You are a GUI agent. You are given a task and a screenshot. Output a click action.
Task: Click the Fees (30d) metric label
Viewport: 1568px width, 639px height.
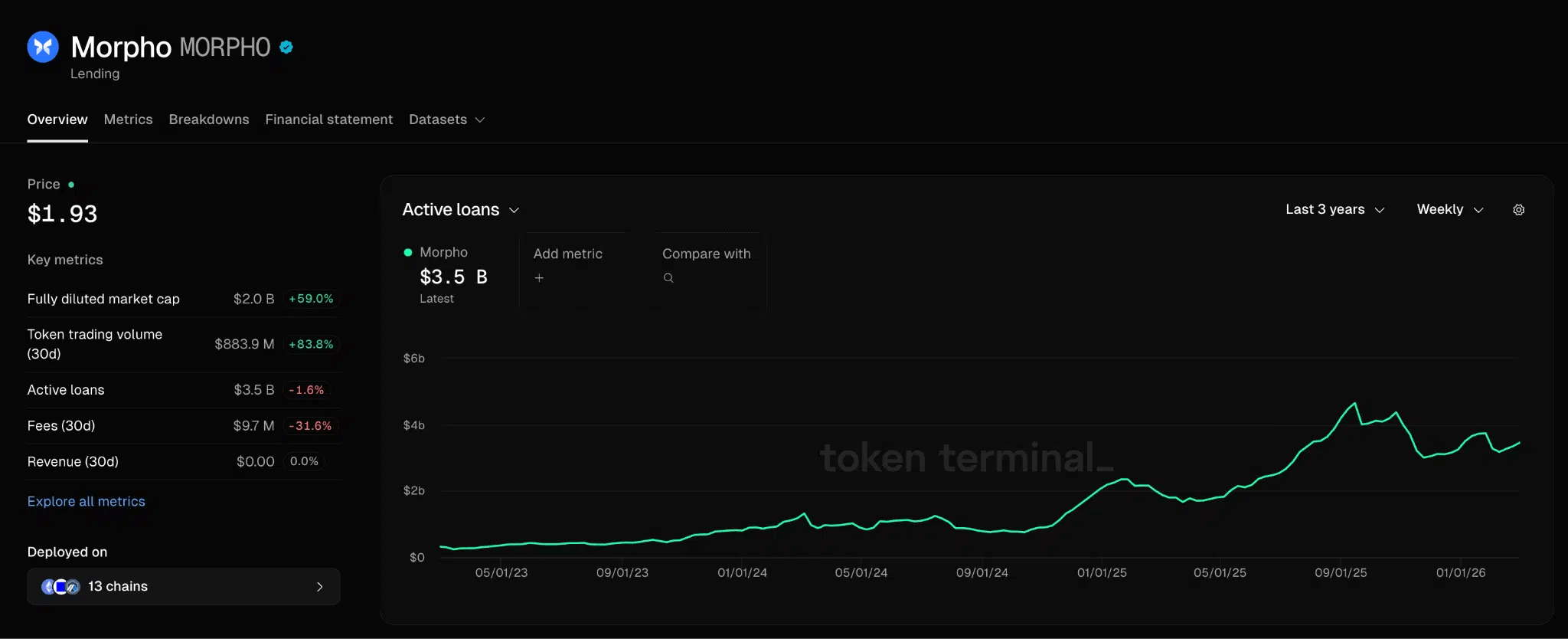61,426
